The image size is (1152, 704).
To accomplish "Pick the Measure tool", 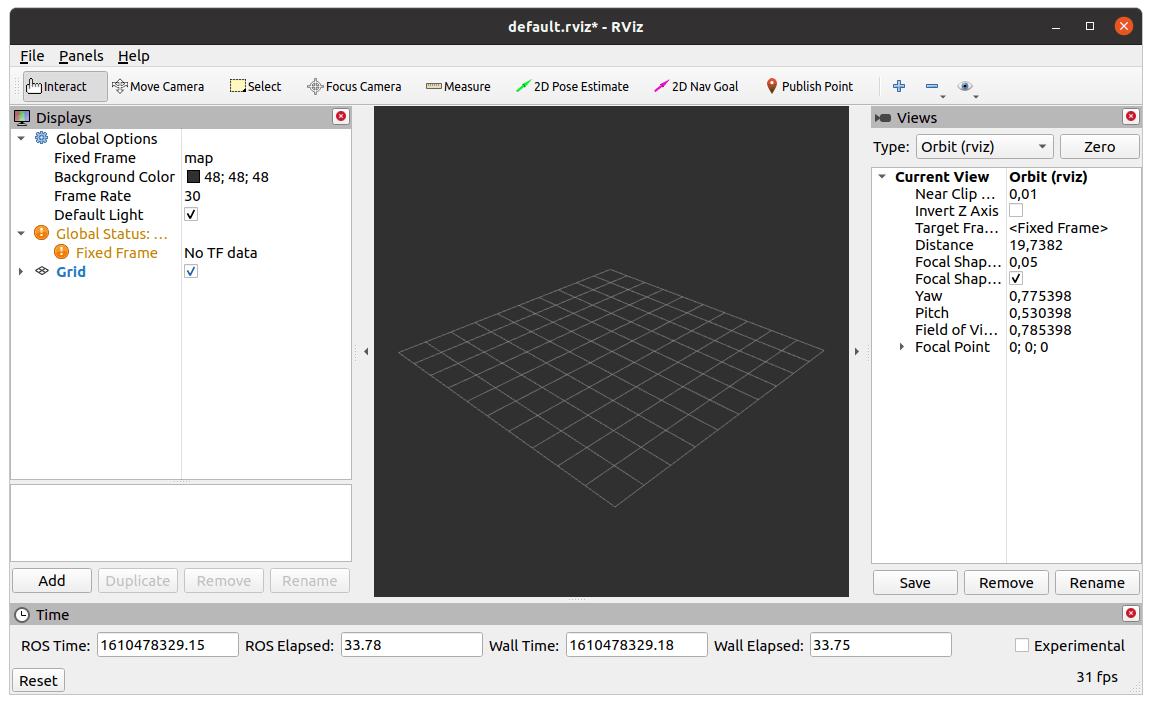I will tap(458, 87).
